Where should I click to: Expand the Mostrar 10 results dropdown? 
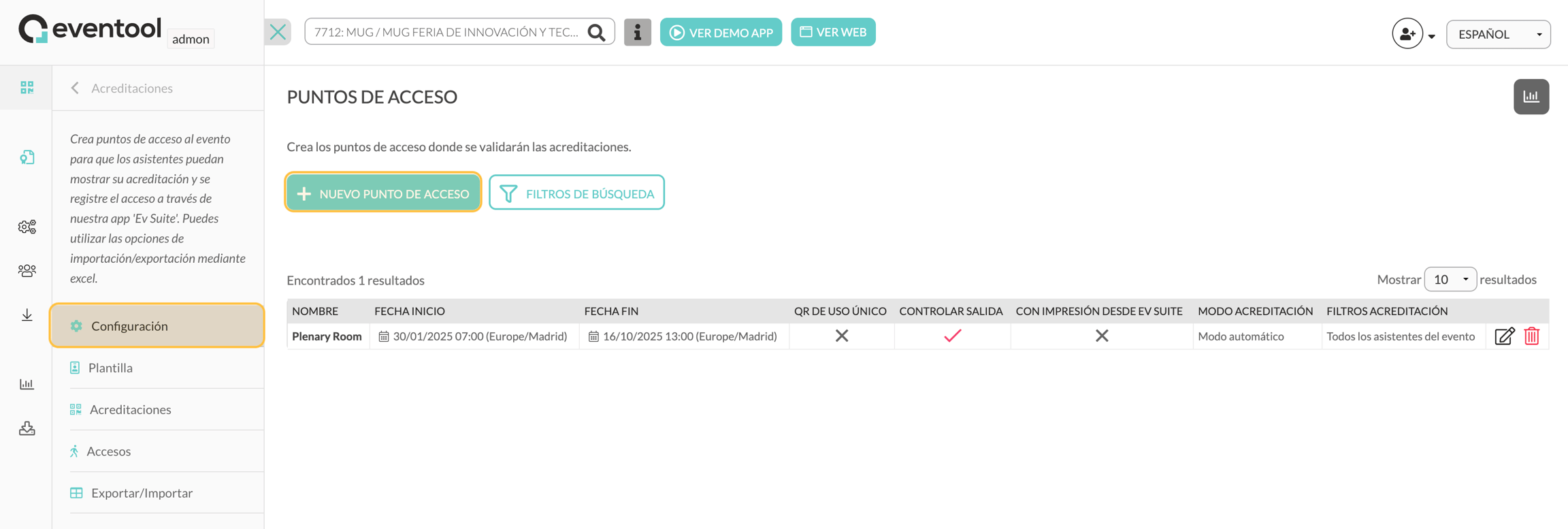pos(1450,279)
